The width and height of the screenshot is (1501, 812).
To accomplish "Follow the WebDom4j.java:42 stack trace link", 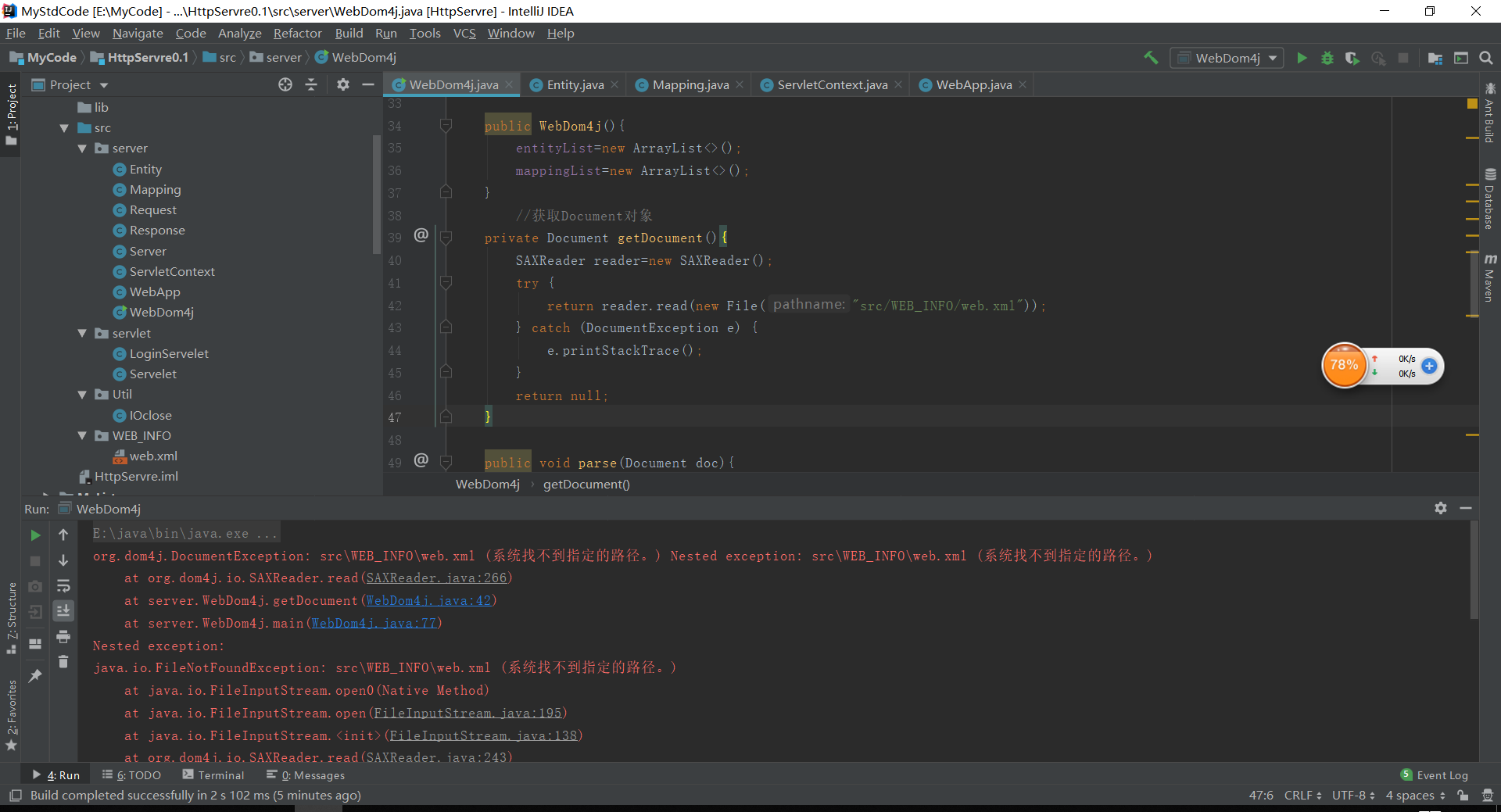I will [428, 600].
